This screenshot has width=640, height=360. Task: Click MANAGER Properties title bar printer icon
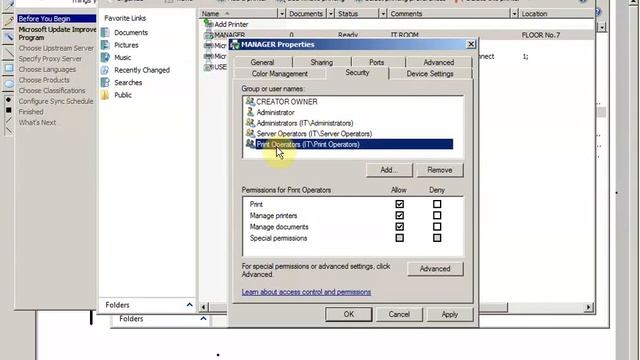pos(235,44)
